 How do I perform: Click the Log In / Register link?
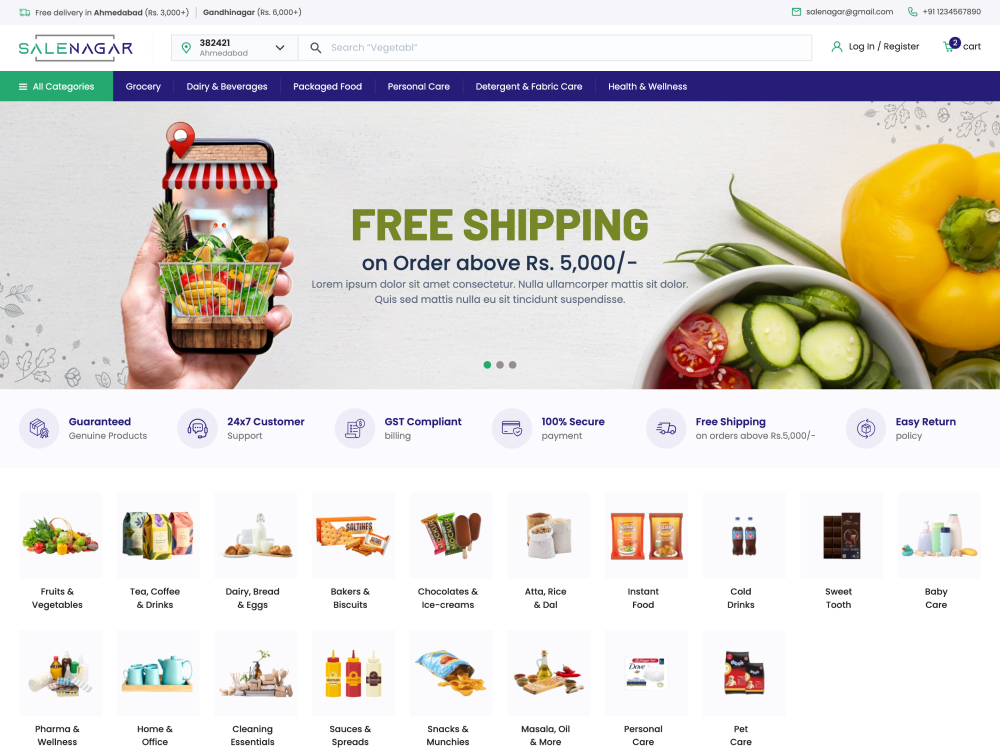(883, 47)
